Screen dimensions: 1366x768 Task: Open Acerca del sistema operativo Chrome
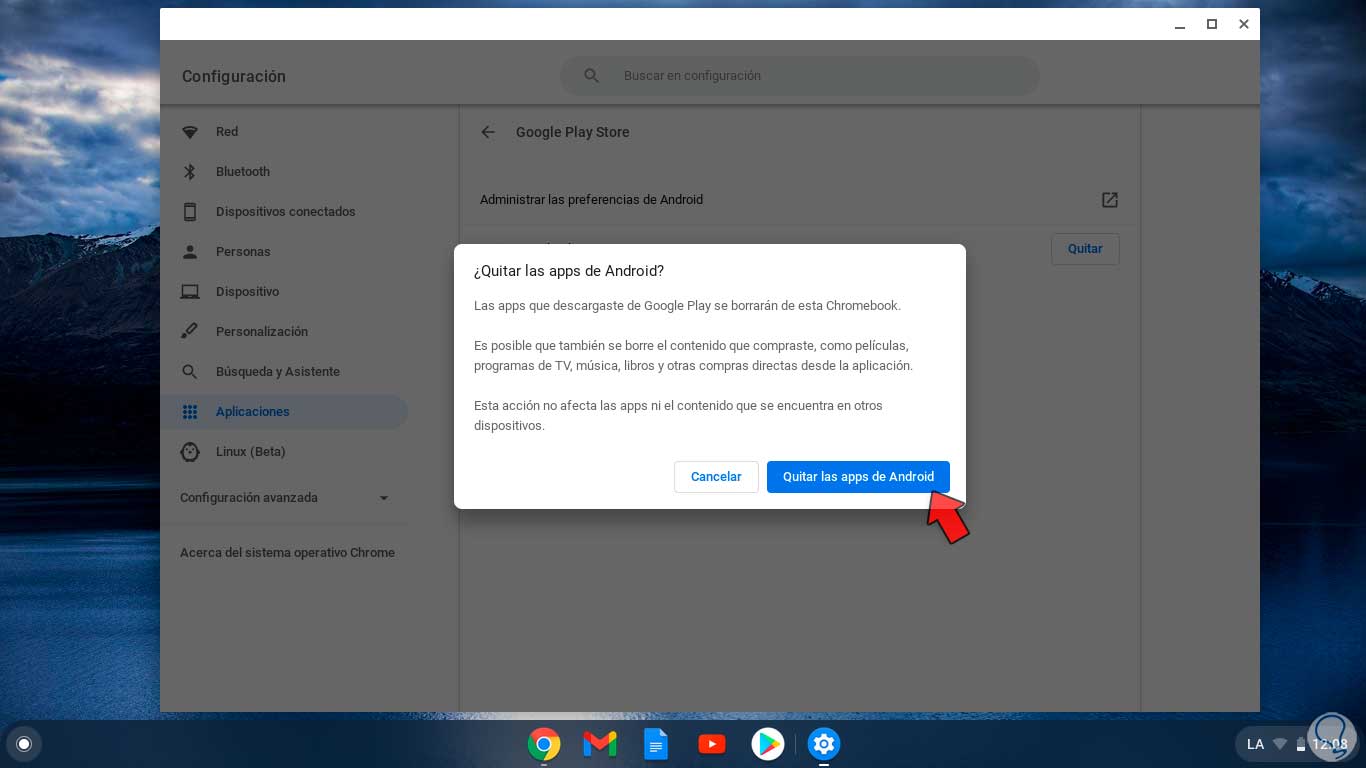(287, 553)
